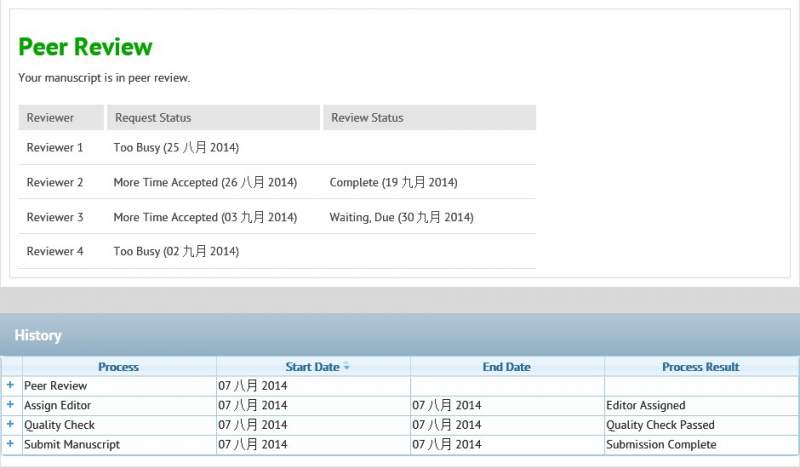The image size is (800, 468).
Task: Click the Reviewer column header
Action: [50, 118]
